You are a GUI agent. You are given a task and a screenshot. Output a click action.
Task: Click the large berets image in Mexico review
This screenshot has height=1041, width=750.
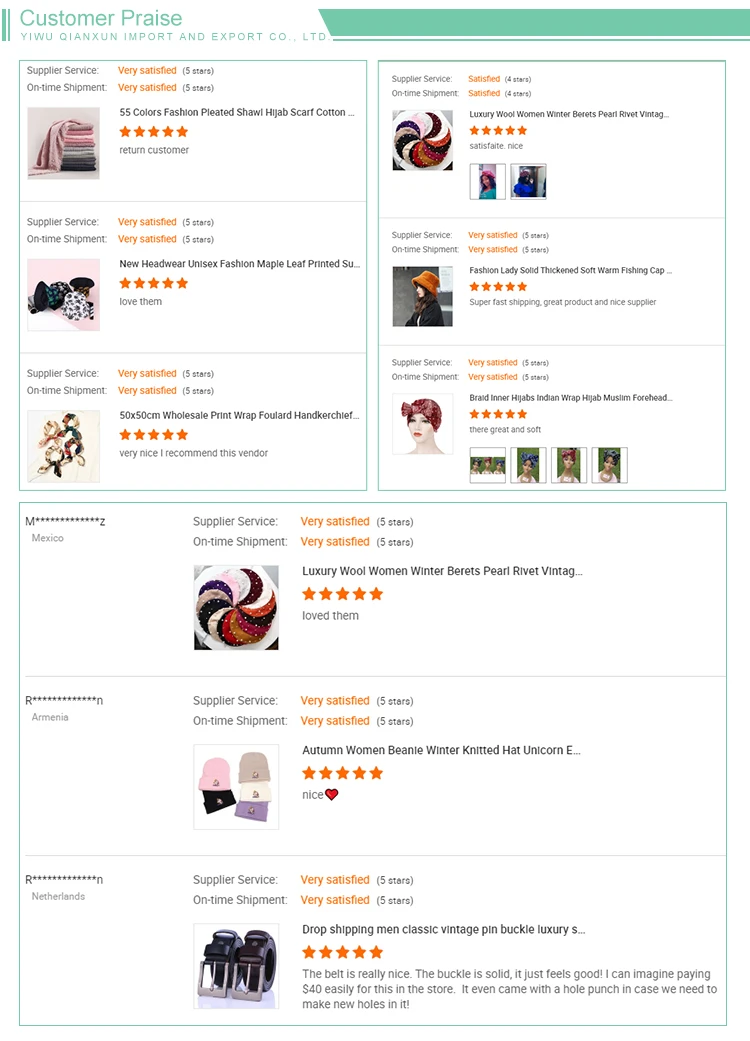tap(236, 607)
